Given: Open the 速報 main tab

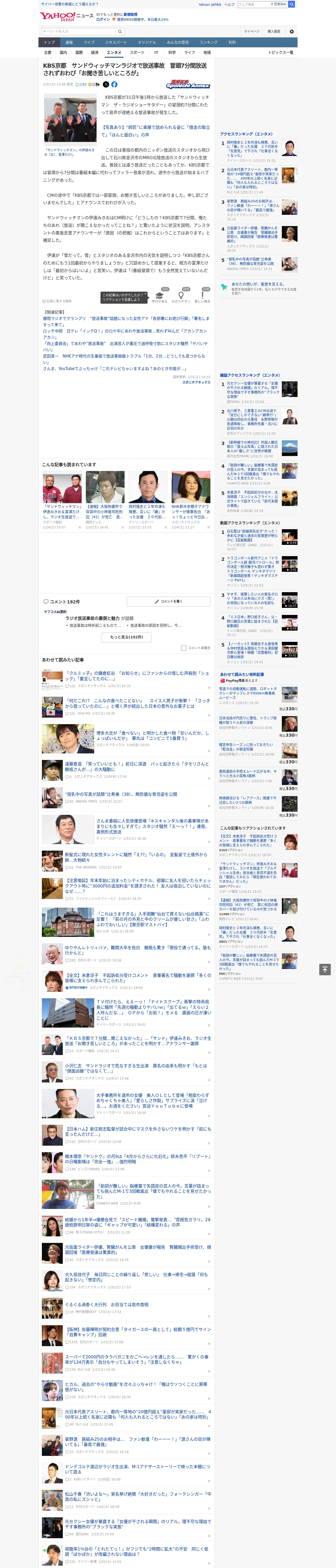Looking at the screenshot, I should coord(69,42).
